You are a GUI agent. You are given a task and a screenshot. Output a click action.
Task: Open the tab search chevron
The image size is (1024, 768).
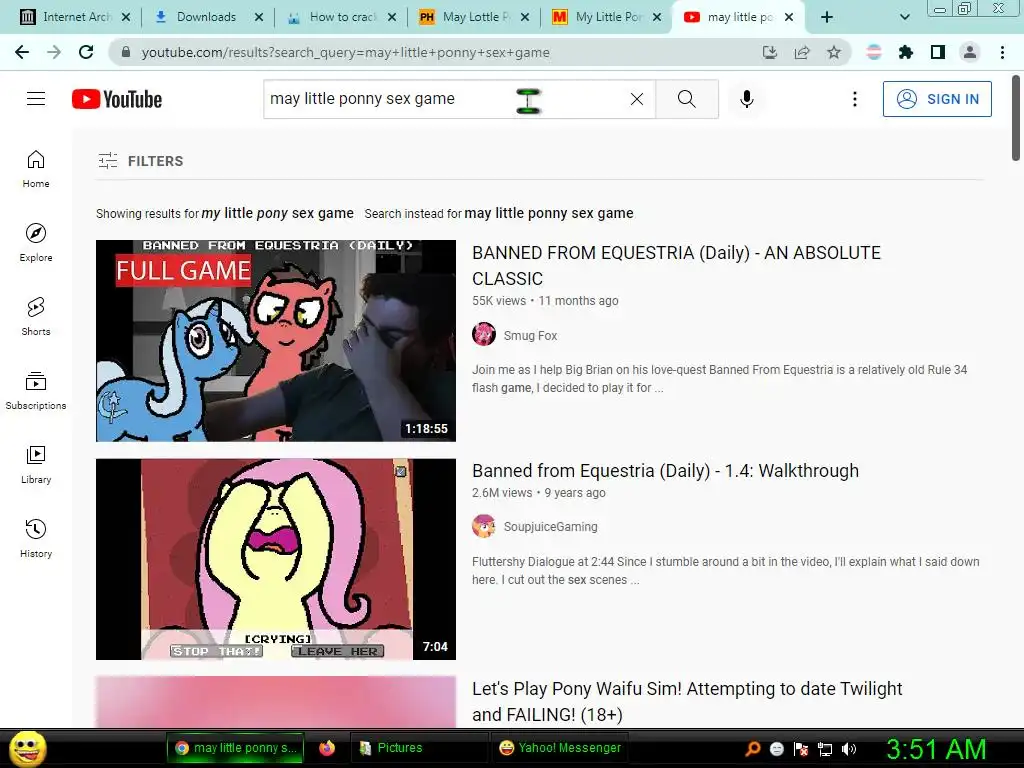click(x=904, y=17)
